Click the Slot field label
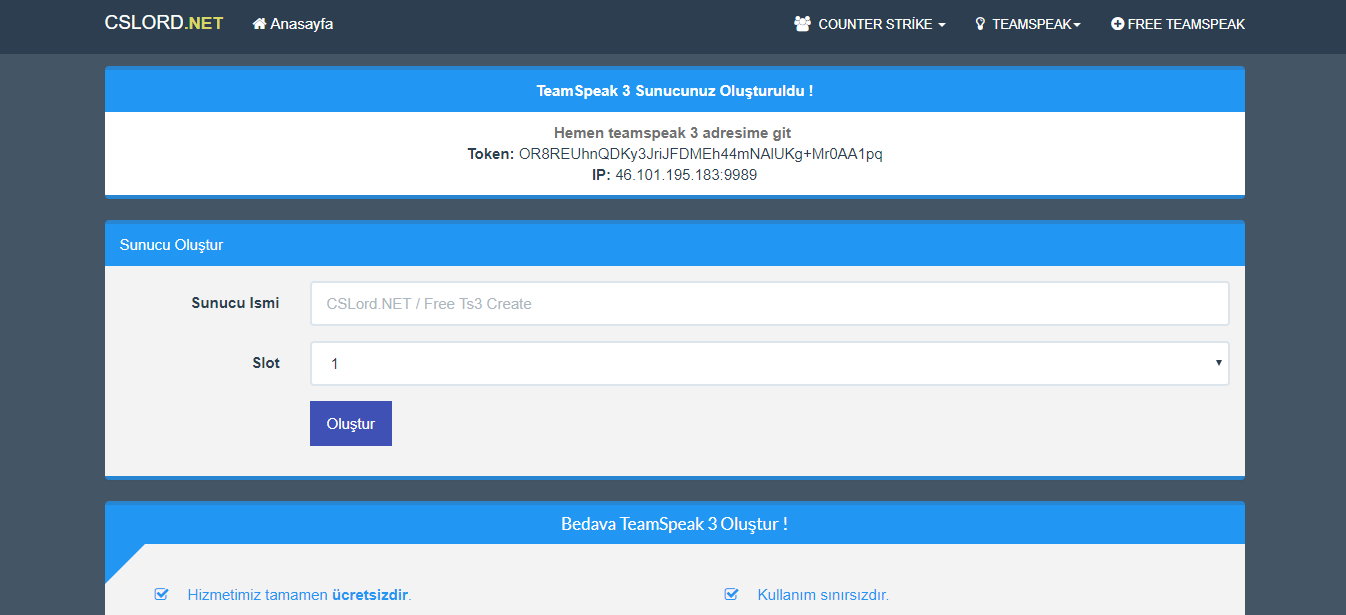The height and width of the screenshot is (615, 1346). click(266, 363)
